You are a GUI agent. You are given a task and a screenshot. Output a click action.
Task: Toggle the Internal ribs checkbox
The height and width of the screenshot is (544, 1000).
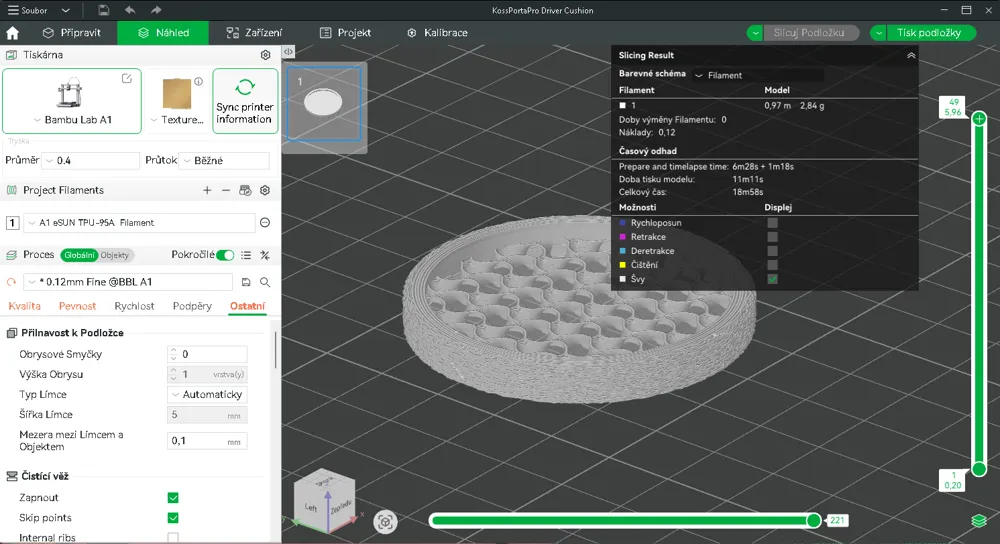[173, 538]
